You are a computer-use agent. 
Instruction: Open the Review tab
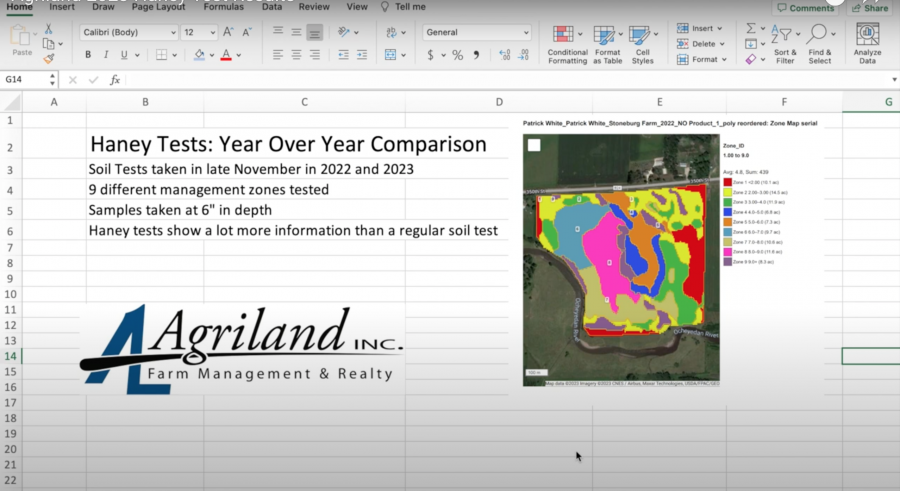(314, 7)
